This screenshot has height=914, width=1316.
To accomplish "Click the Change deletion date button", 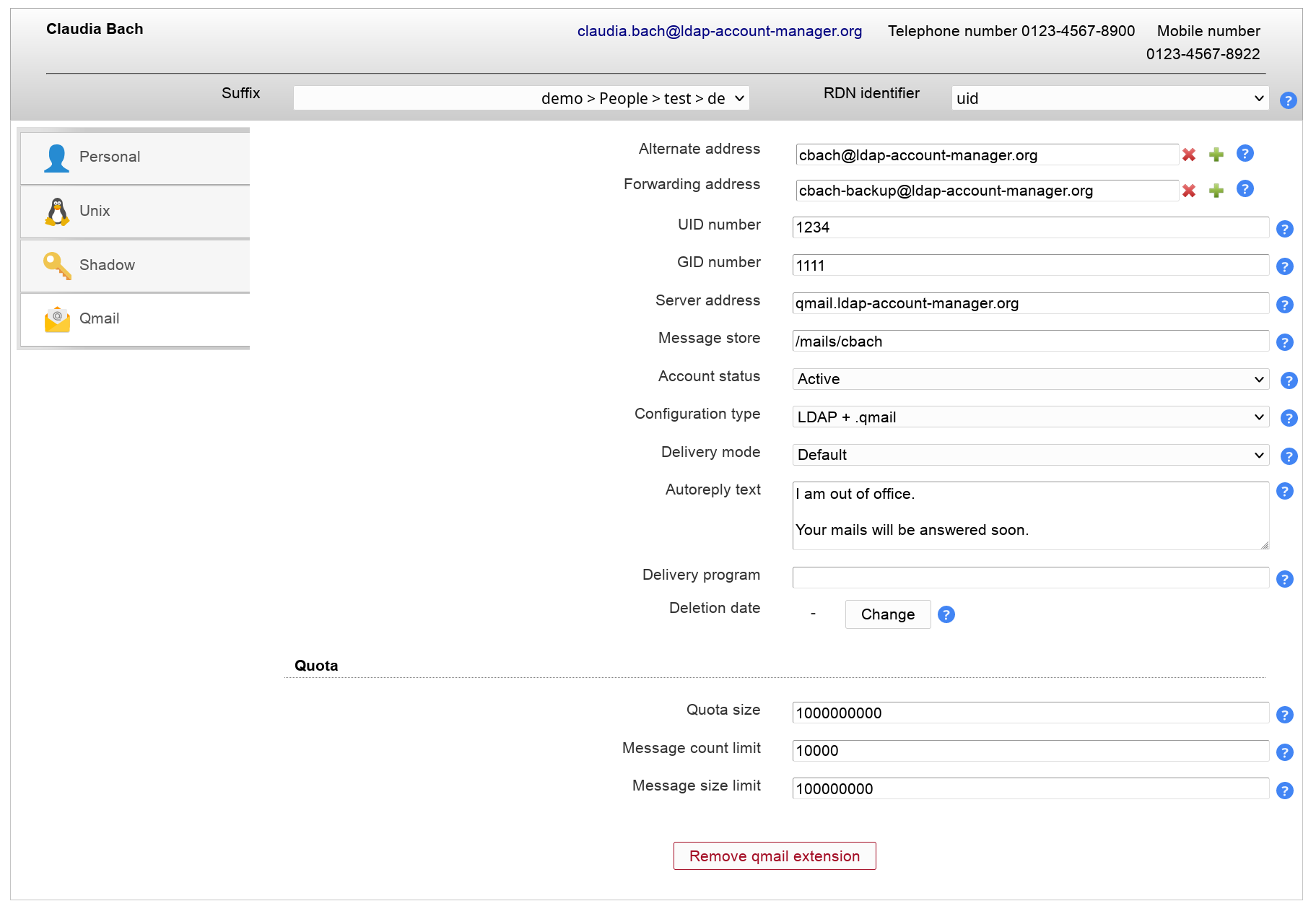I will (887, 614).
